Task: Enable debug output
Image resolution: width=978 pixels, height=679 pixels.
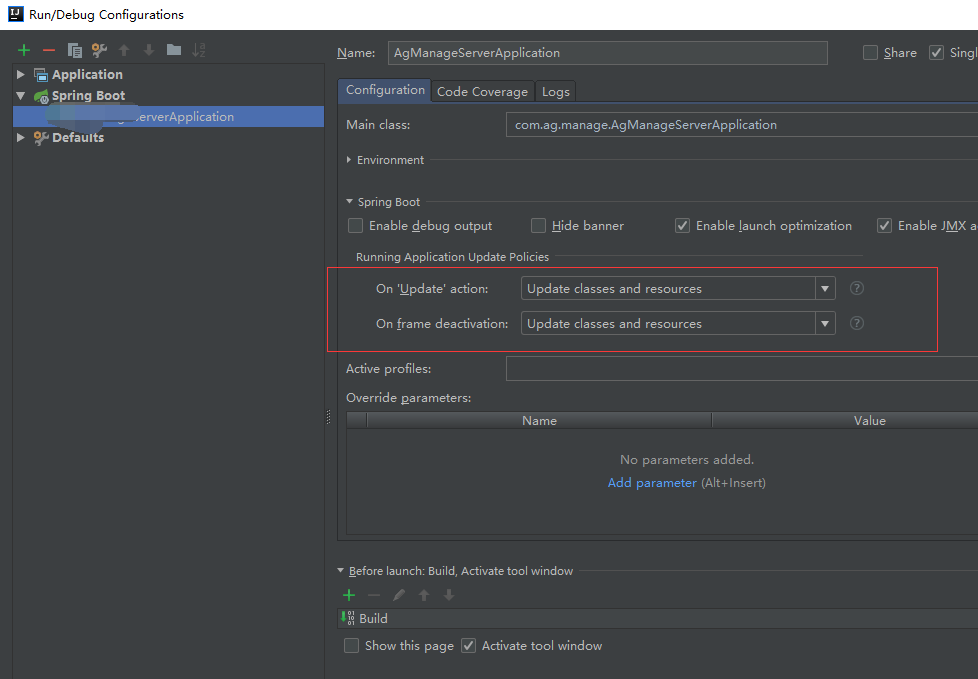Action: (x=355, y=225)
